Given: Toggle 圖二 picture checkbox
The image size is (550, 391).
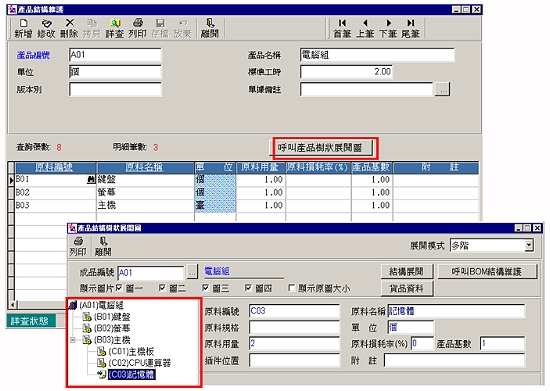Looking at the screenshot, I should click(x=162, y=288).
